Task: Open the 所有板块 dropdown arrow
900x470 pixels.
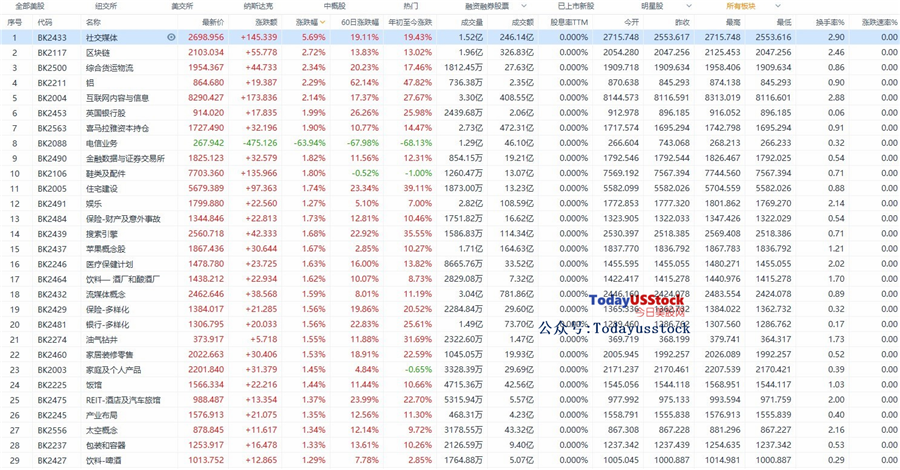Action: (778, 6)
